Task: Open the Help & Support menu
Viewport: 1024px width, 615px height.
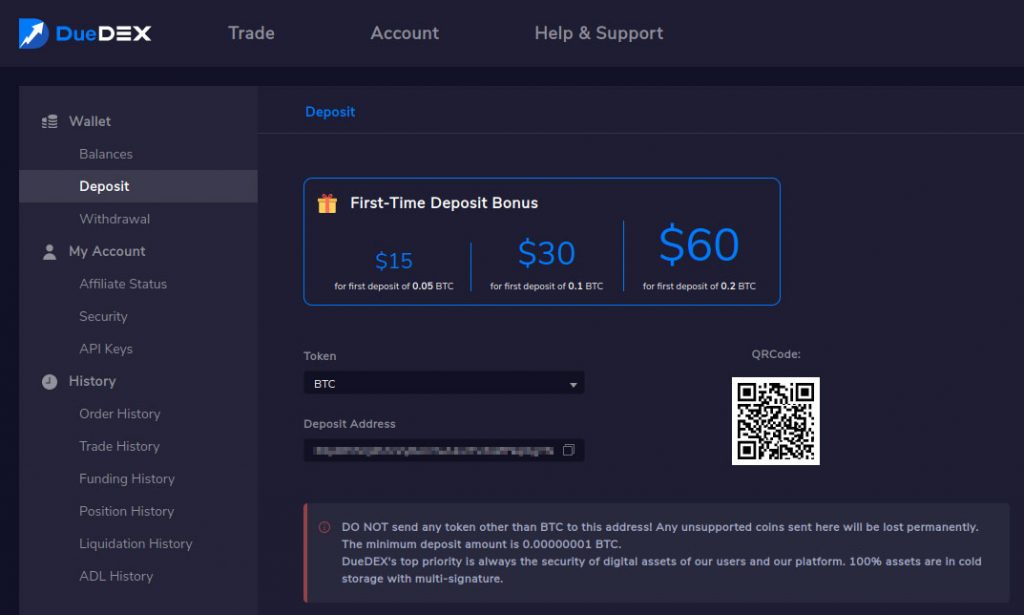Action: [598, 33]
